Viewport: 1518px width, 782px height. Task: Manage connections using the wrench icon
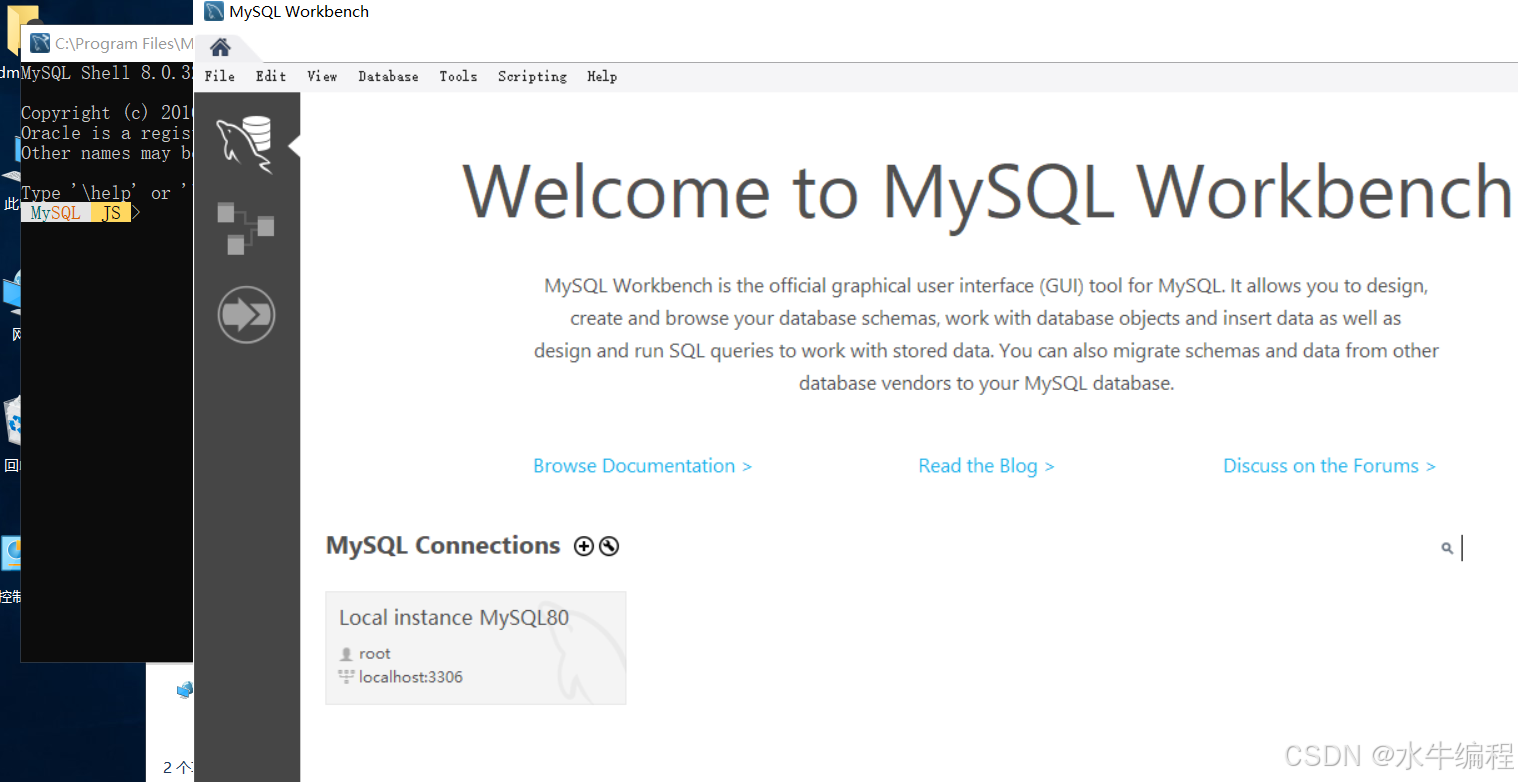tap(609, 546)
